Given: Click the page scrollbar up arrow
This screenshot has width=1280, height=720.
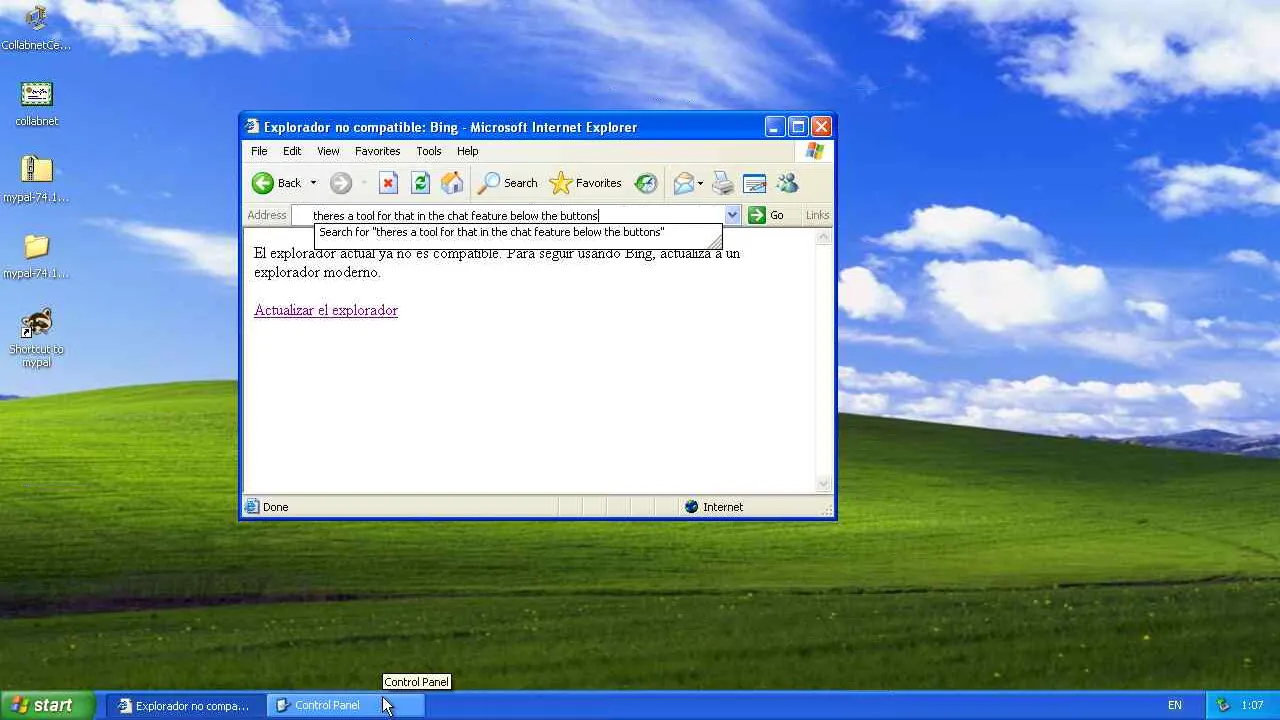Looking at the screenshot, I should (x=824, y=237).
